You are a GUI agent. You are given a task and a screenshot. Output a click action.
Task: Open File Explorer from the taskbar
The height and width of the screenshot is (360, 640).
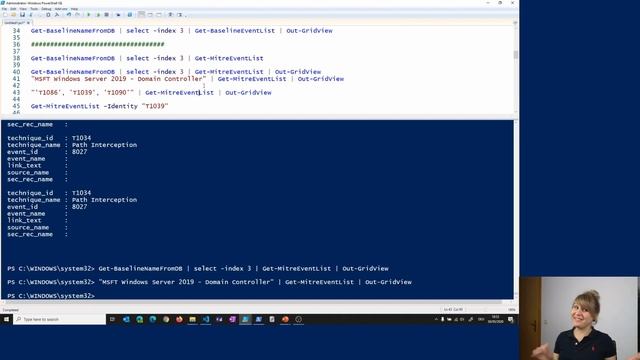click(192, 319)
